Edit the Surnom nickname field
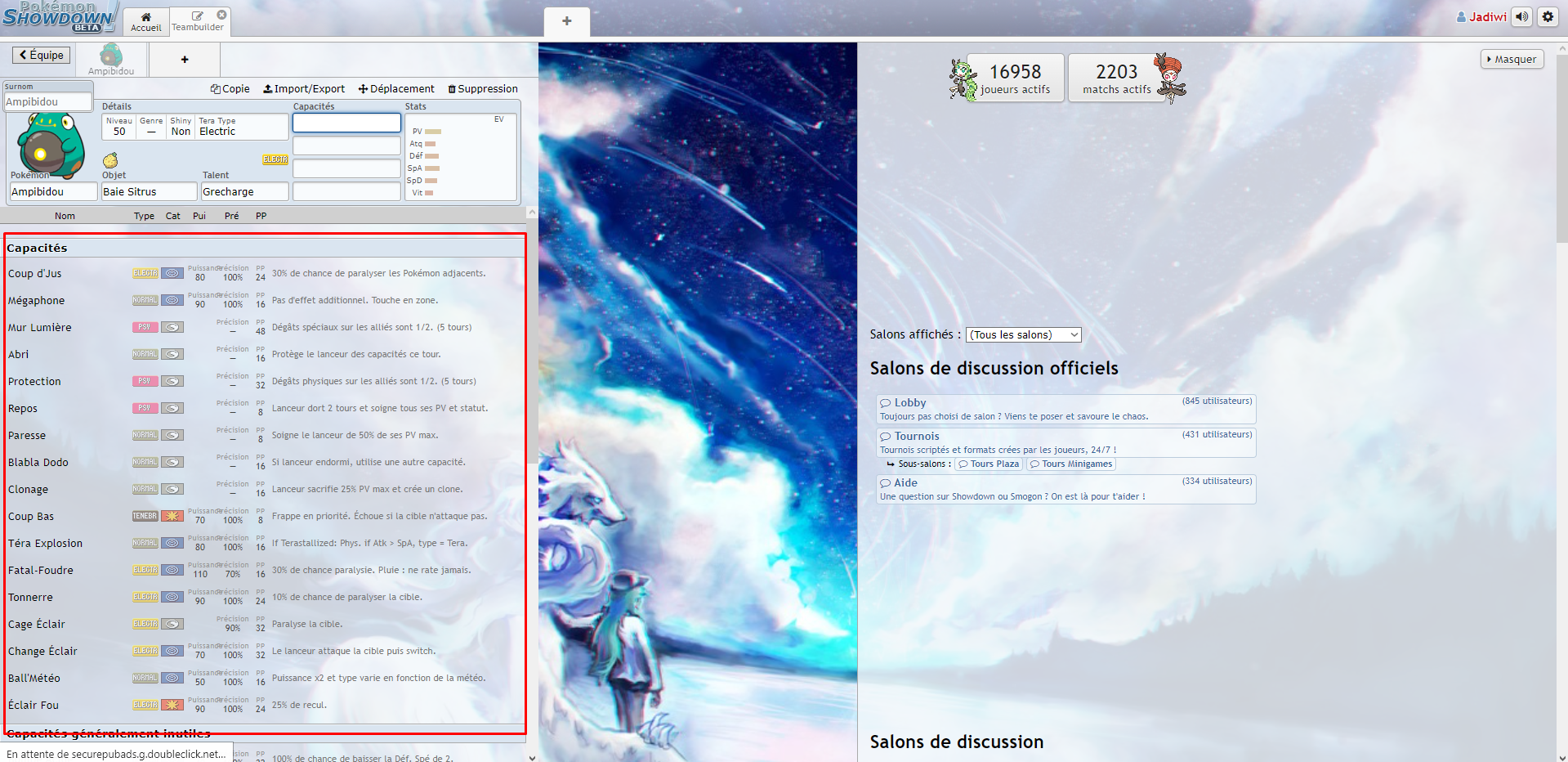This screenshot has width=1568, height=762. tap(48, 101)
